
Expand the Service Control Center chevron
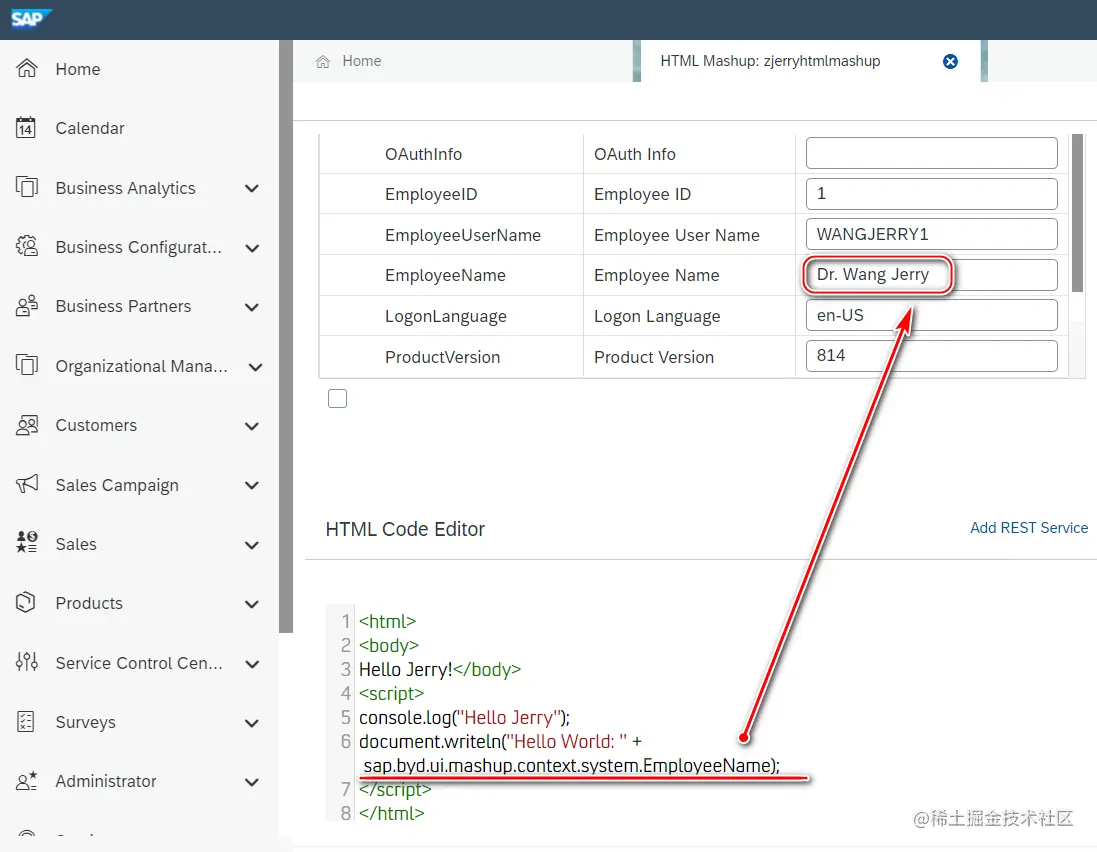252,663
